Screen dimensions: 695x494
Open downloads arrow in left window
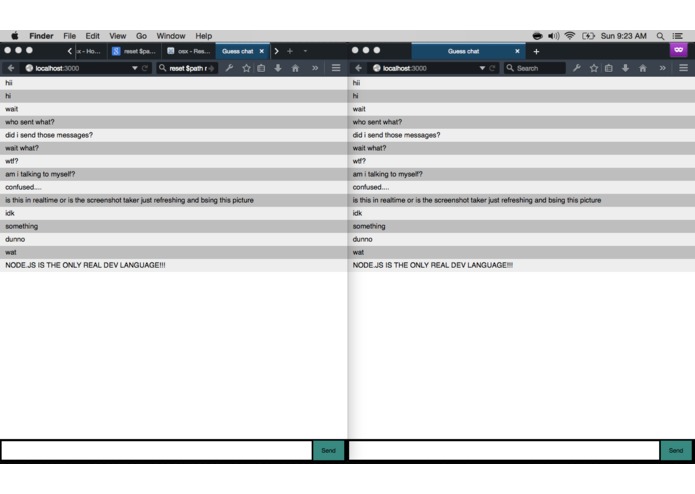pyautogui.click(x=278, y=68)
